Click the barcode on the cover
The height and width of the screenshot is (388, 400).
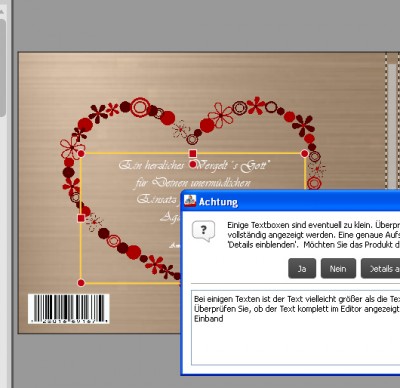(x=69, y=308)
